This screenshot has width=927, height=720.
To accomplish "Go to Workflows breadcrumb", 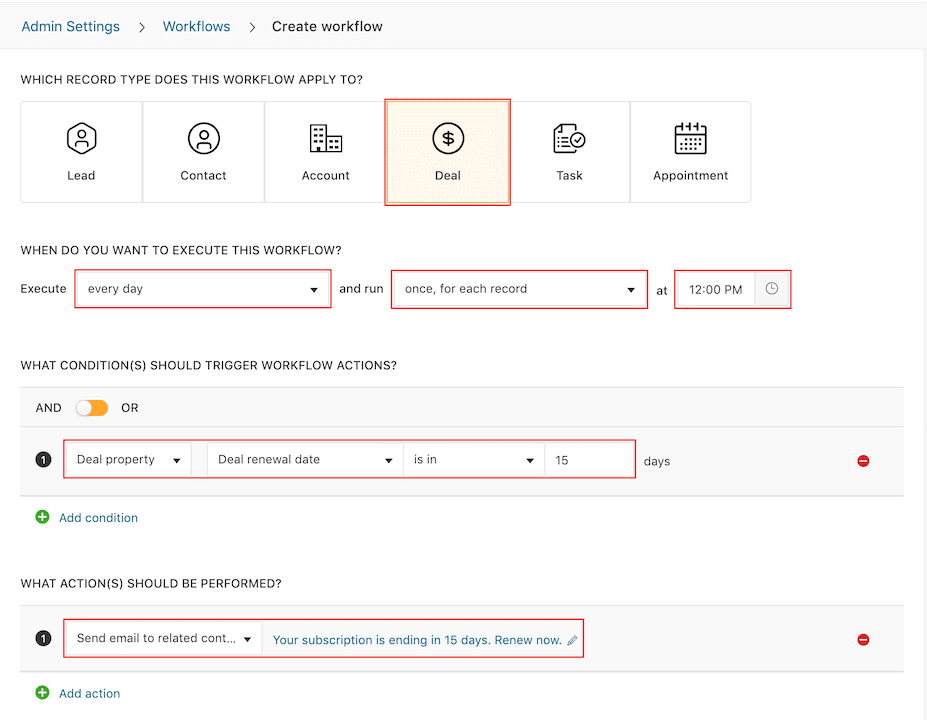I will 196,26.
